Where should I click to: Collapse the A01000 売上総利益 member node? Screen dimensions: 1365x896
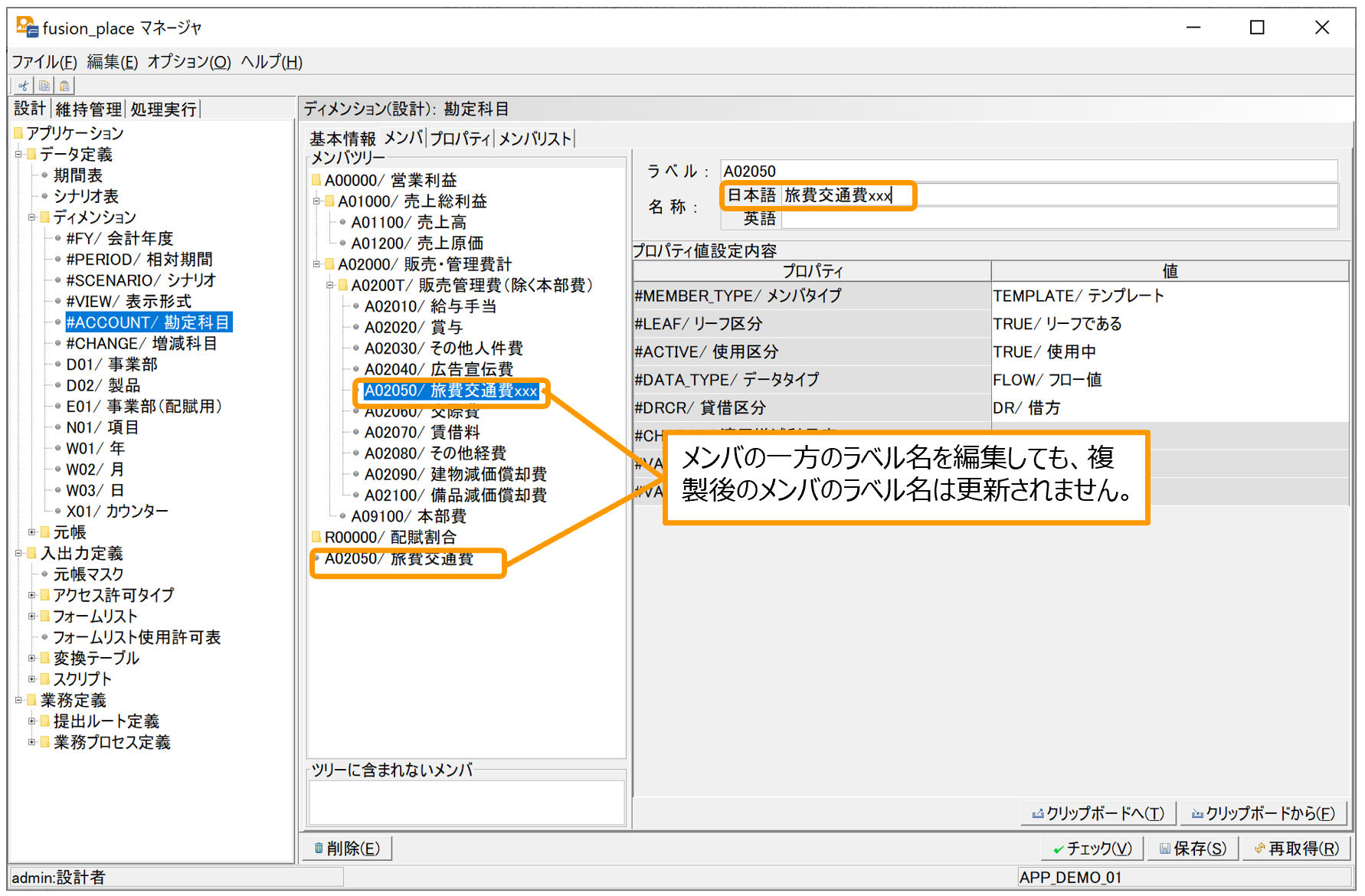coord(316,201)
